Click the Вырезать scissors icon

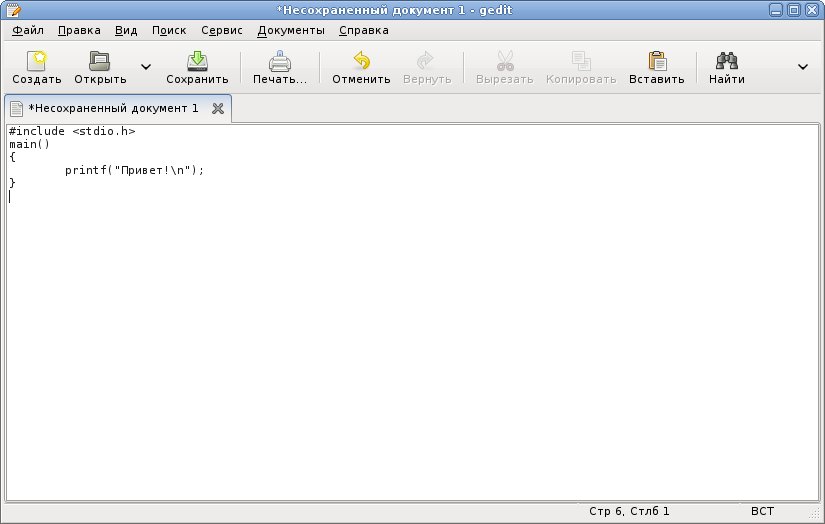pos(505,61)
